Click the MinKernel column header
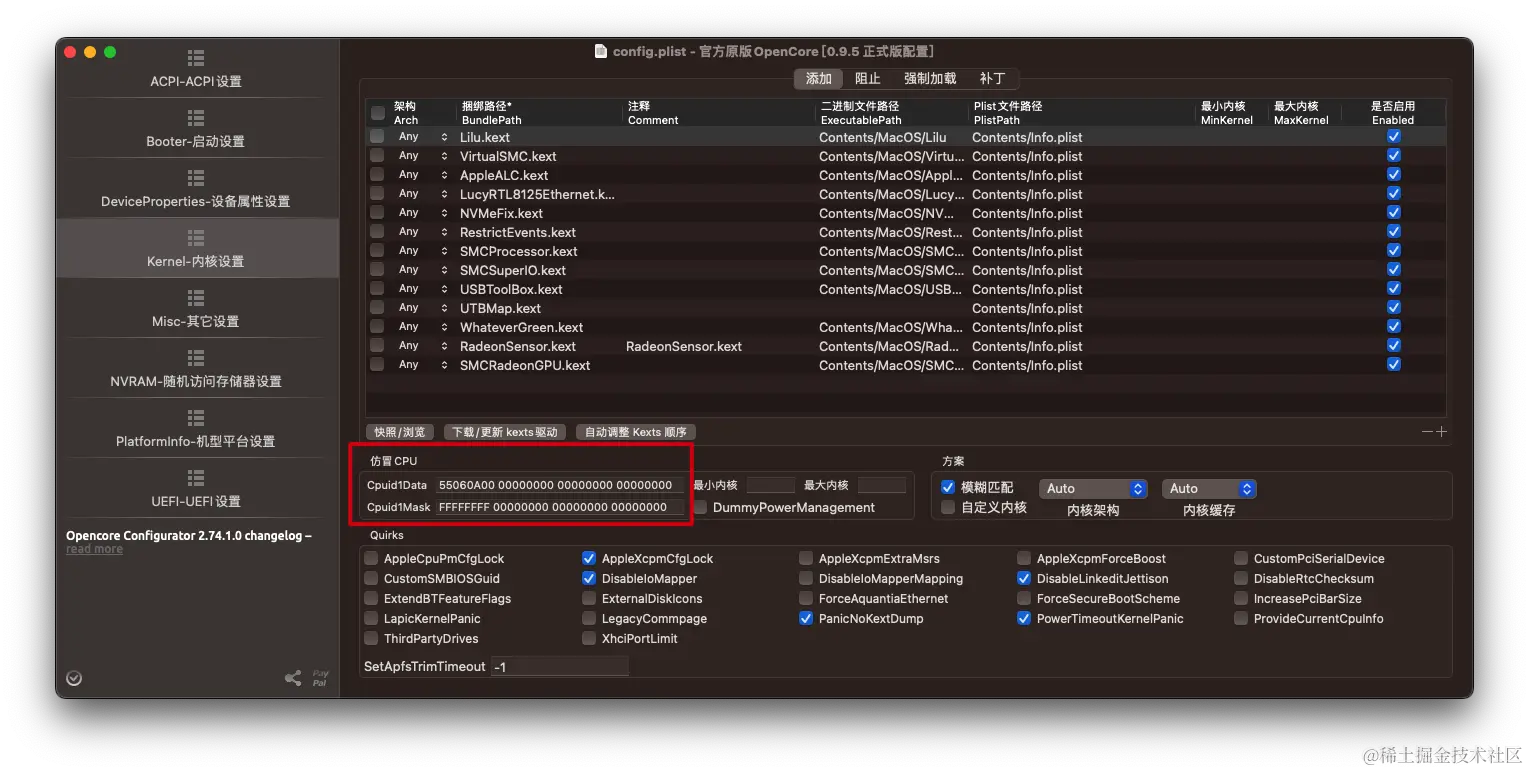This screenshot has width=1529, height=772. 1232,113
